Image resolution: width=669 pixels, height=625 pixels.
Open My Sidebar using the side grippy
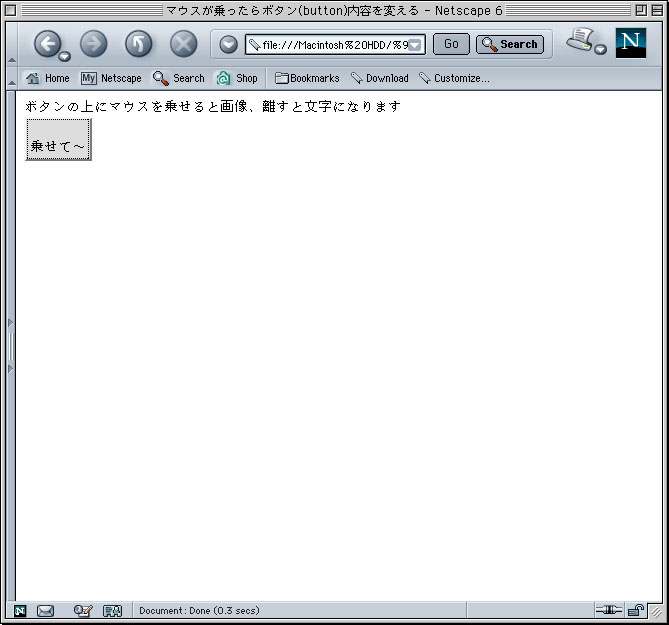[x=11, y=346]
